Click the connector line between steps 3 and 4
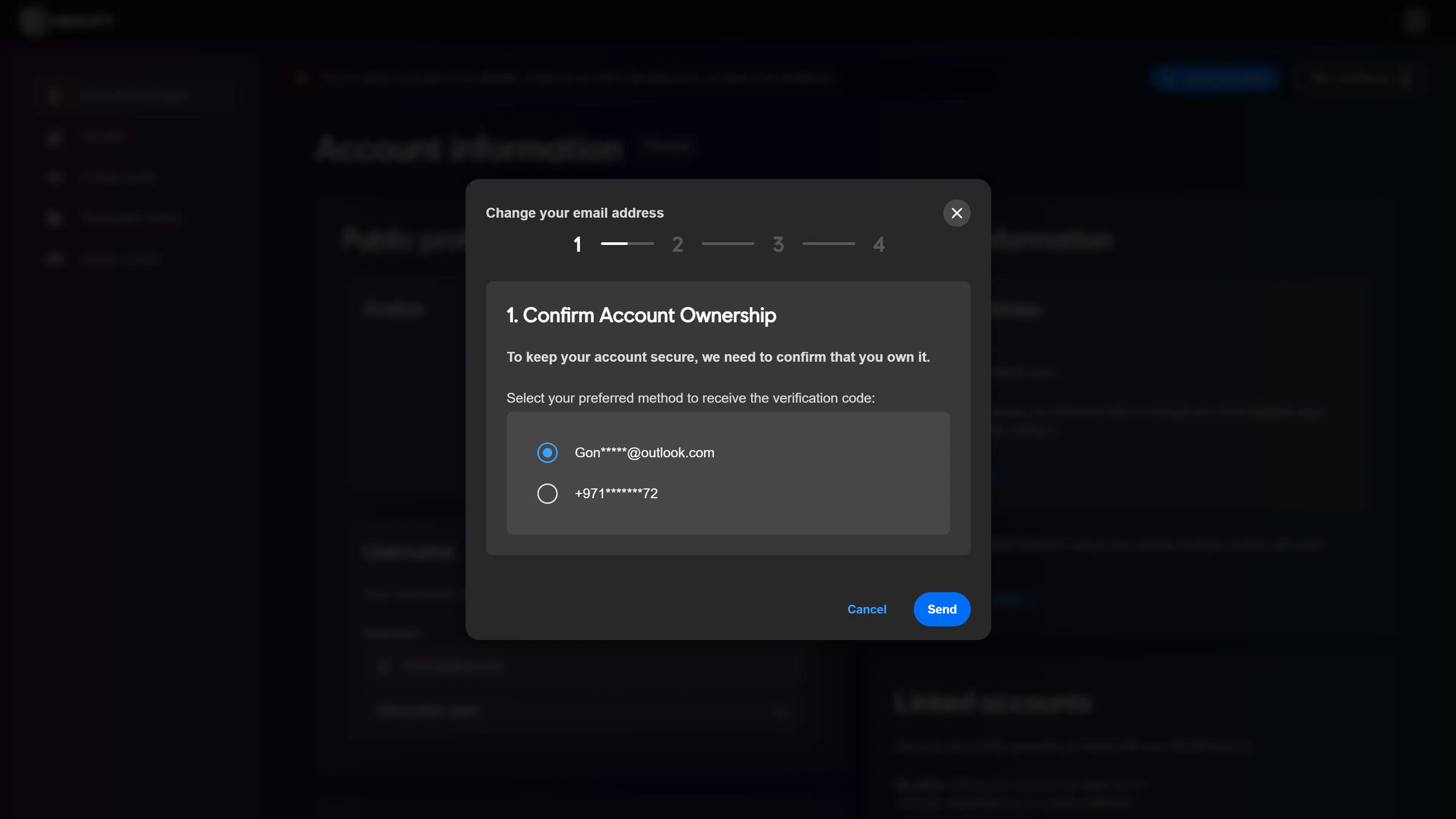Viewport: 1456px width, 819px height. pos(828,243)
